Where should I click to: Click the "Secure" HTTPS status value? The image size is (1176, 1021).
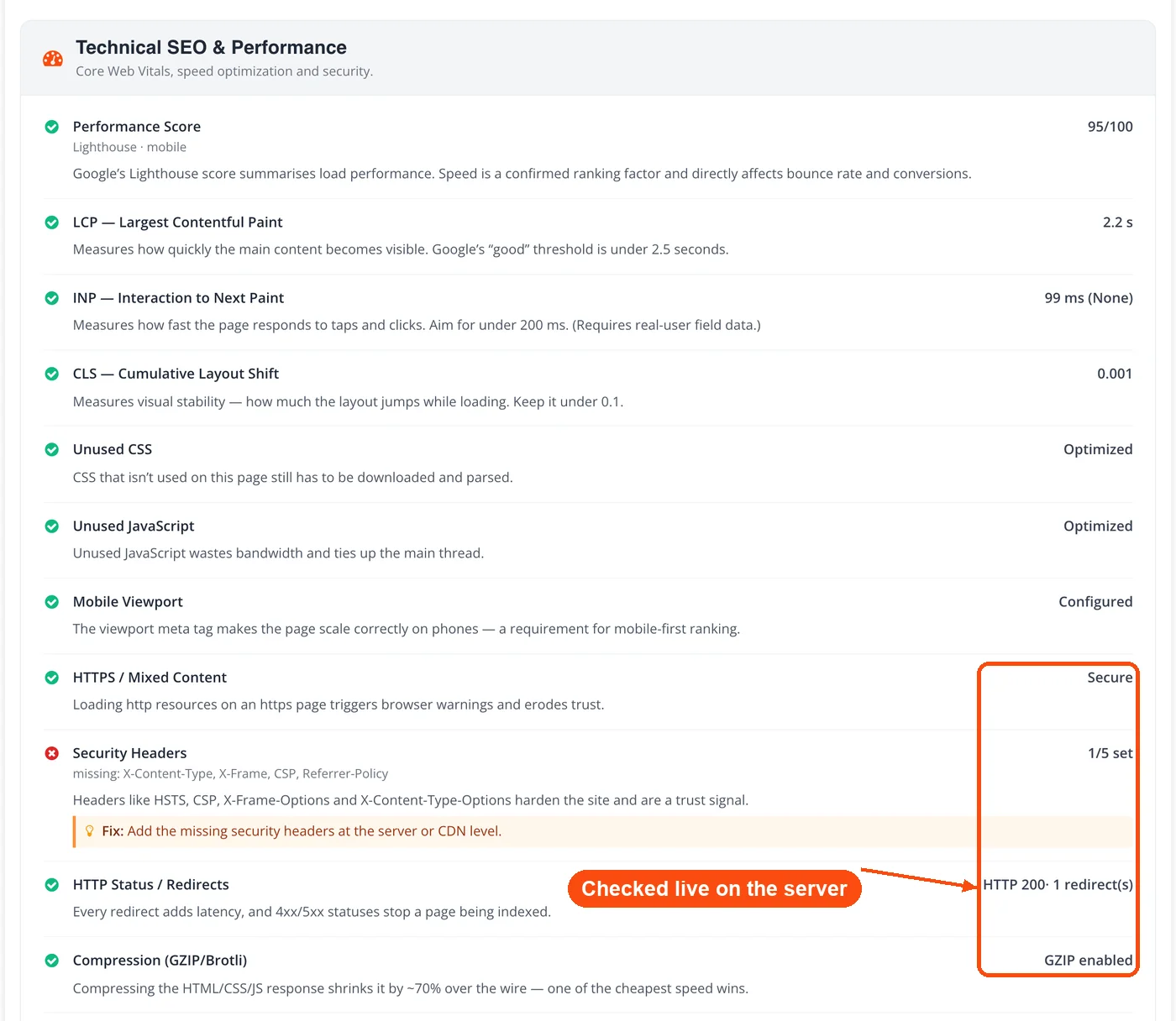tap(1110, 678)
